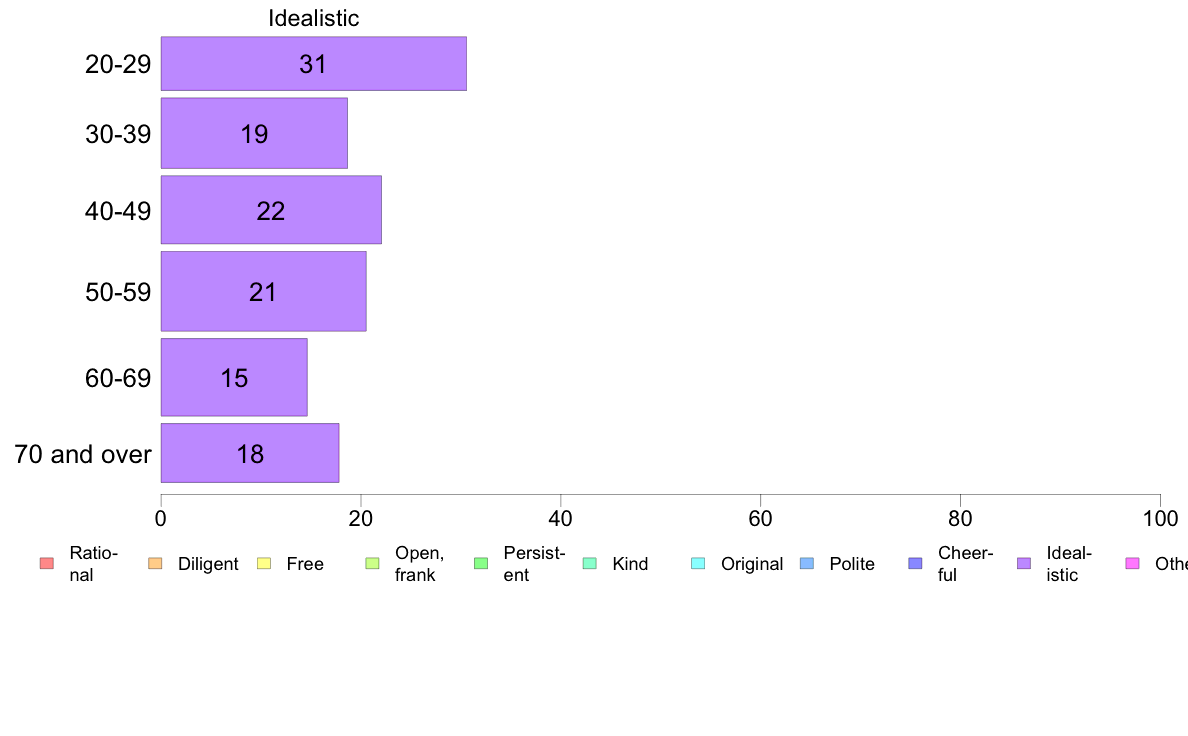The height and width of the screenshot is (736, 1188).
Task: Click the Open, frank legend swatch
Action: (372, 563)
